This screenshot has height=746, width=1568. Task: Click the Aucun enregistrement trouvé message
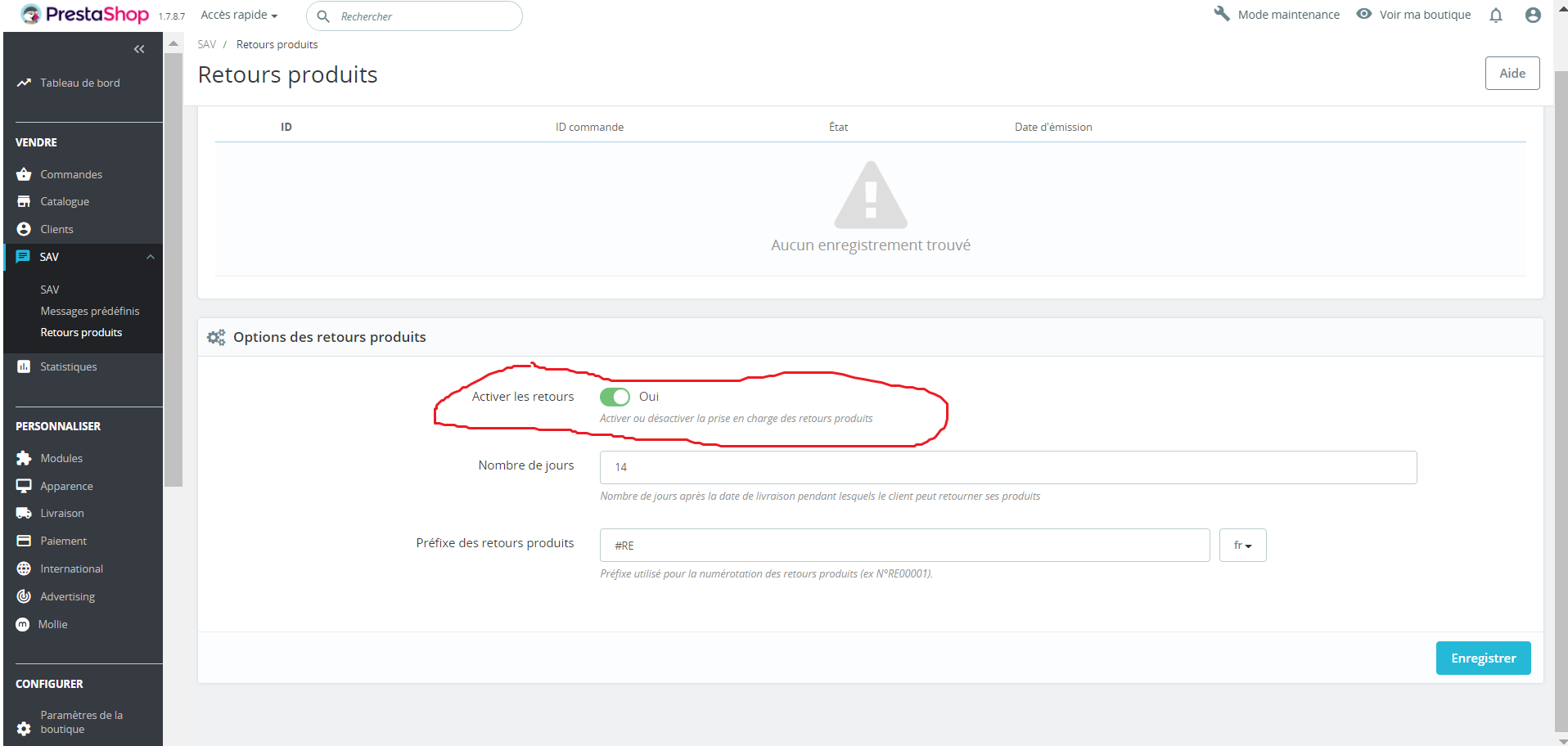pyautogui.click(x=871, y=245)
